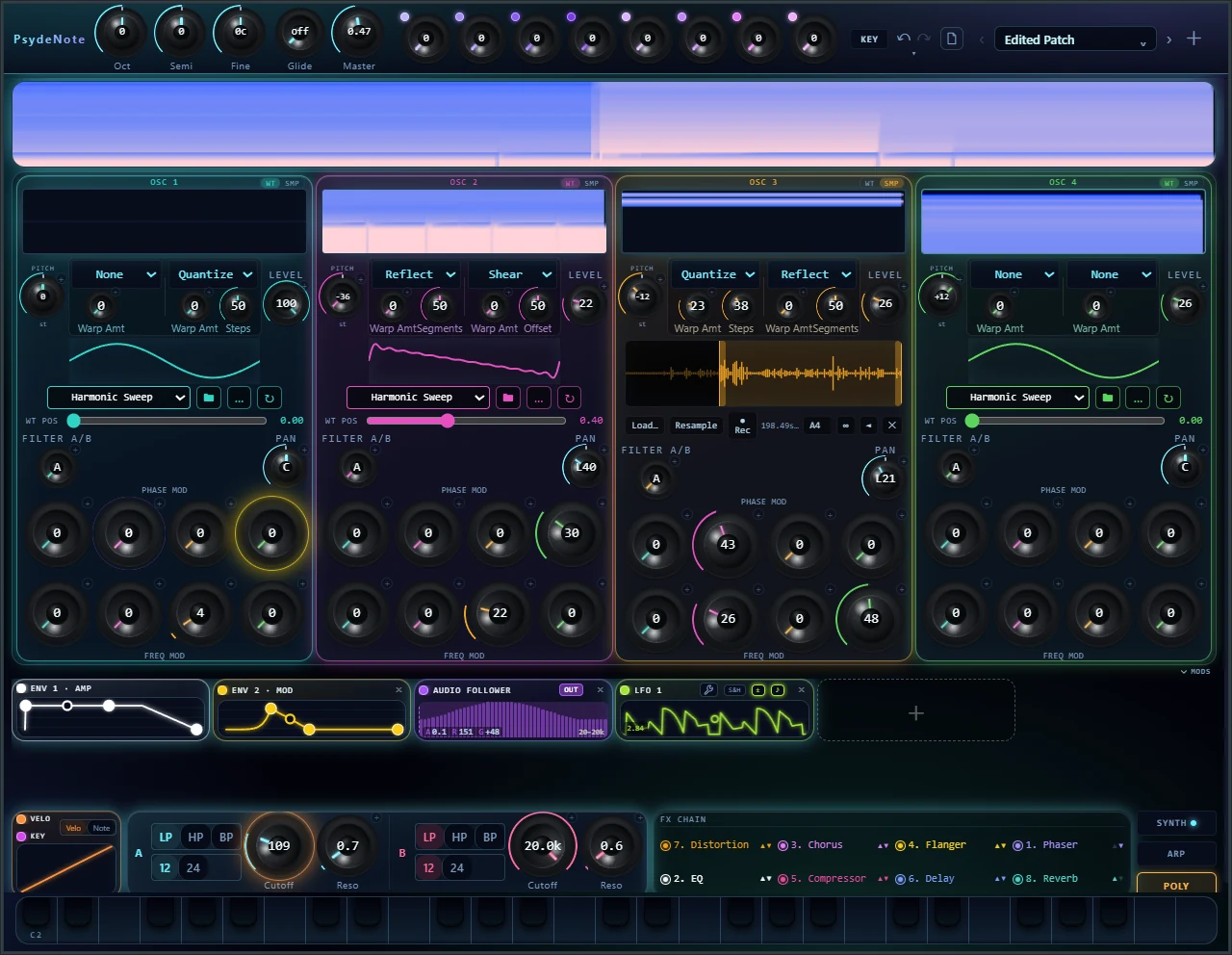This screenshot has width=1232, height=955.
Task: Open the OSC 1 wavetable folder browser
Action: point(209,398)
